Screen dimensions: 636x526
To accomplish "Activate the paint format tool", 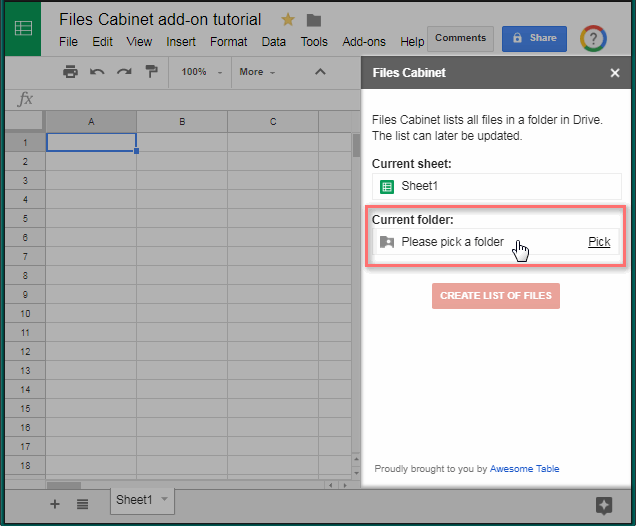I will tap(151, 72).
